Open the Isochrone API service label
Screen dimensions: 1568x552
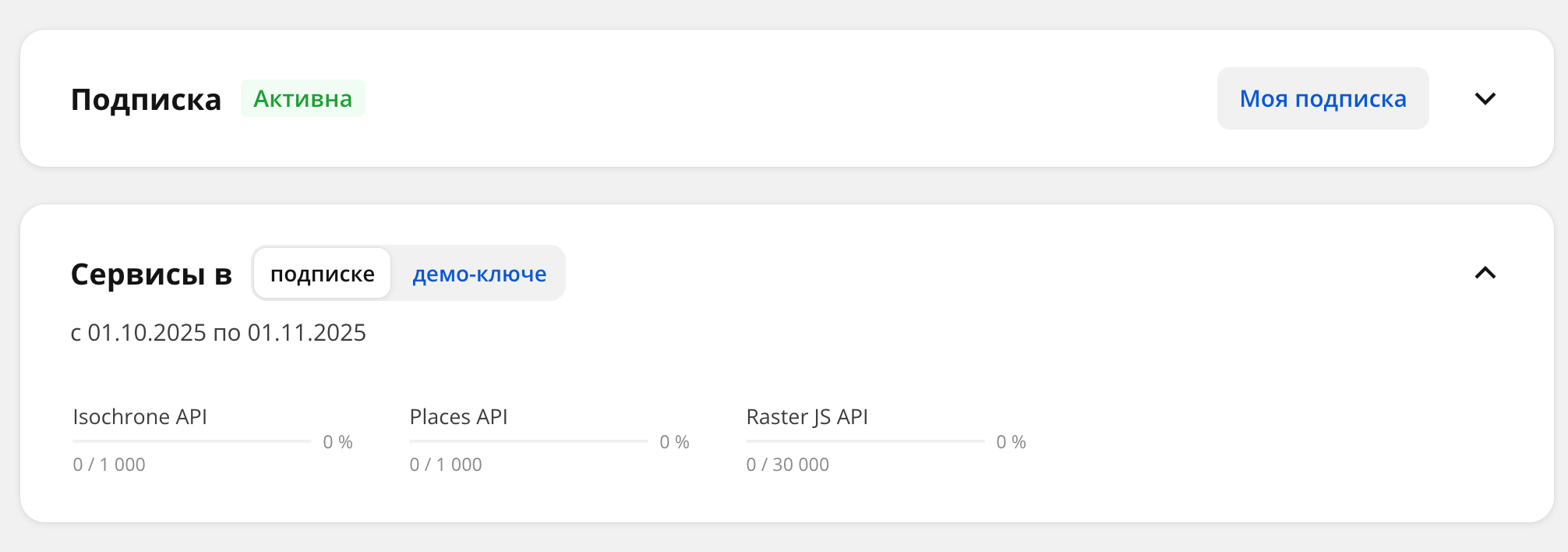[x=139, y=417]
